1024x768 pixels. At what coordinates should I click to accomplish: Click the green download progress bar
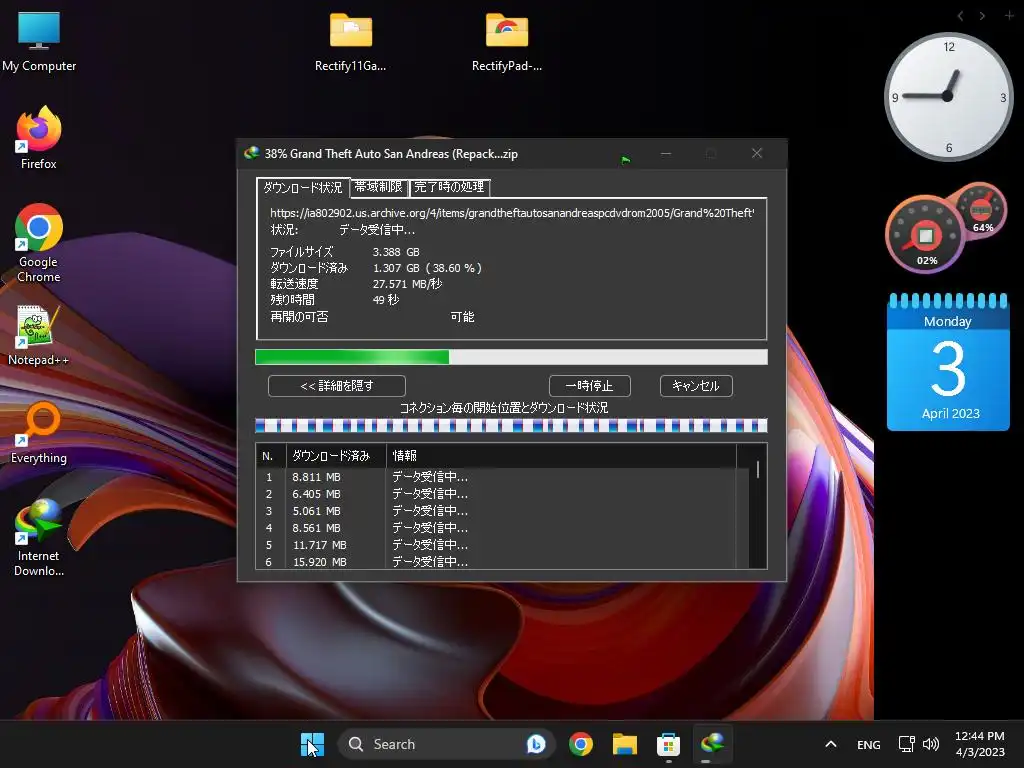511,357
